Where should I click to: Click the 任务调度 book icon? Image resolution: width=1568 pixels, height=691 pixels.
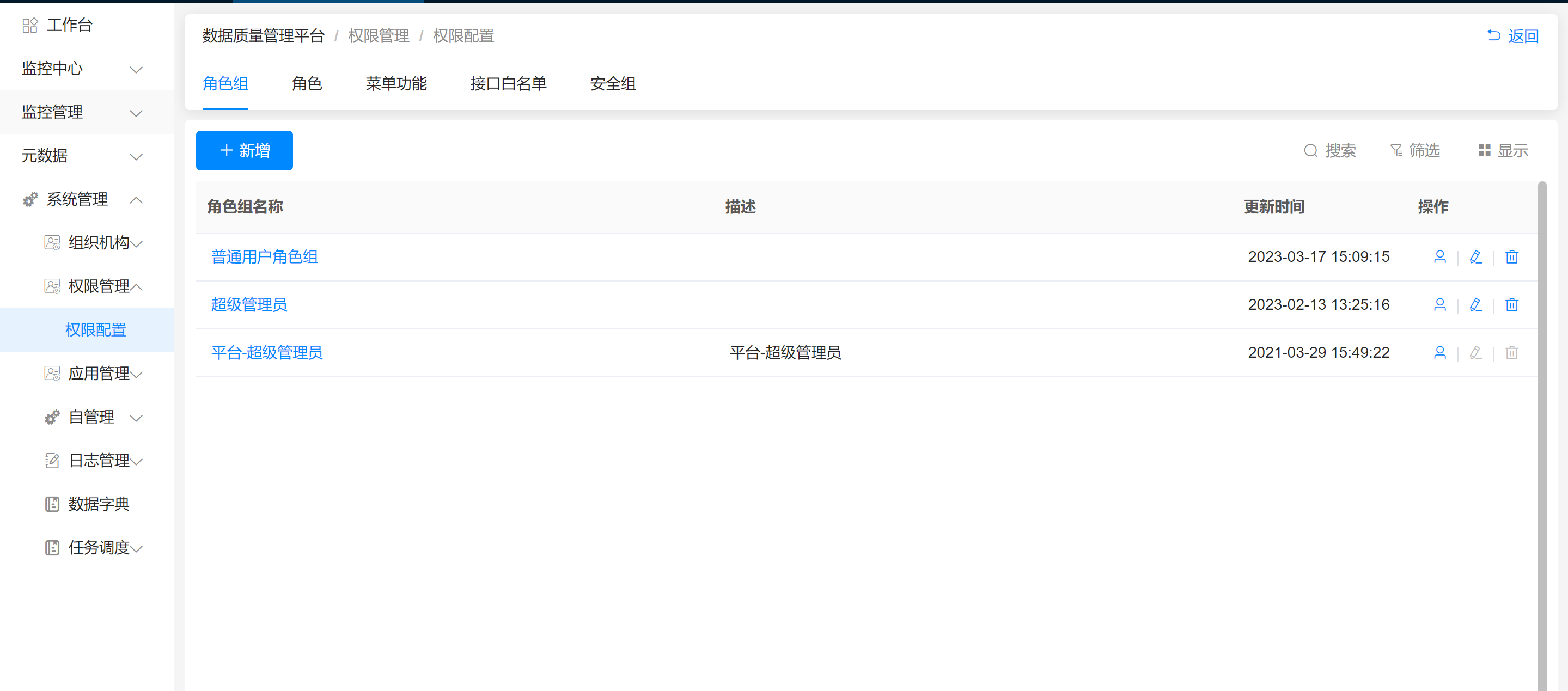click(x=52, y=548)
